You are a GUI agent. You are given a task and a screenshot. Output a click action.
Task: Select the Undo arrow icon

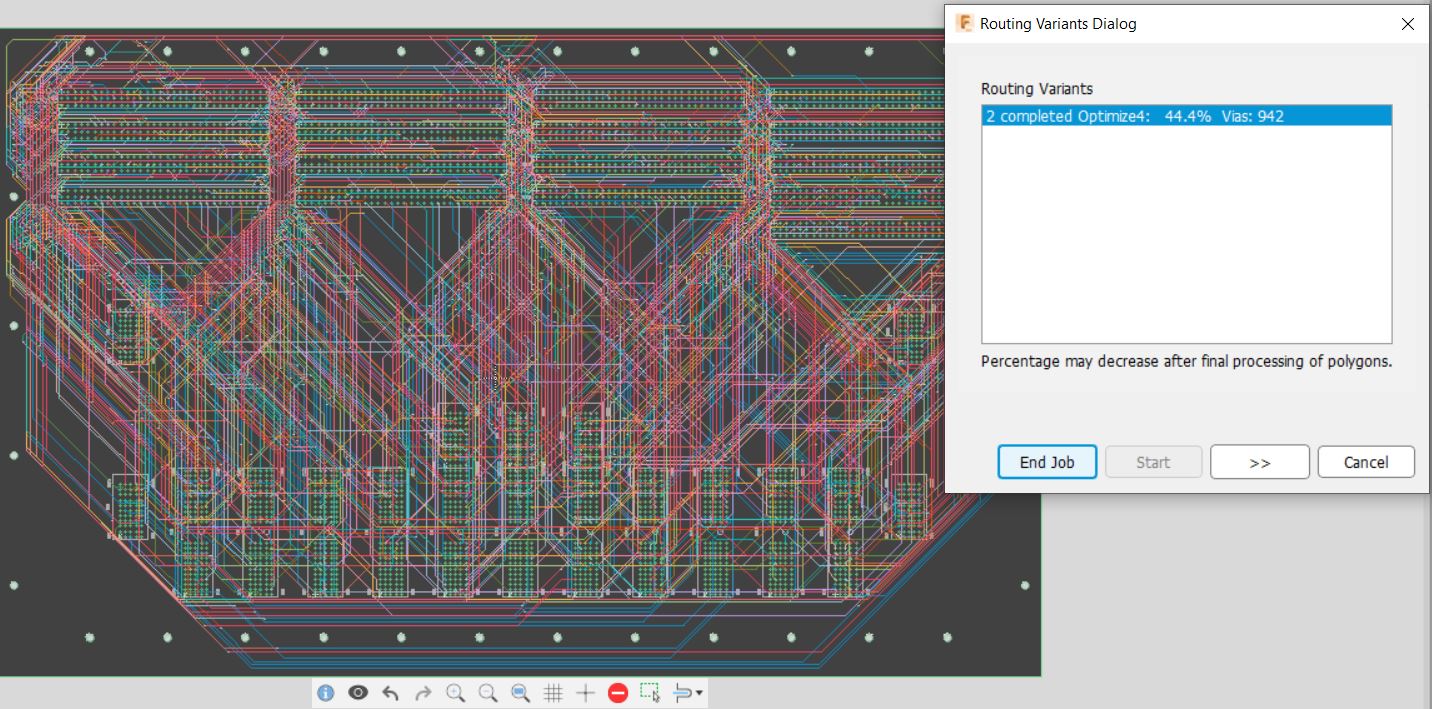390,691
